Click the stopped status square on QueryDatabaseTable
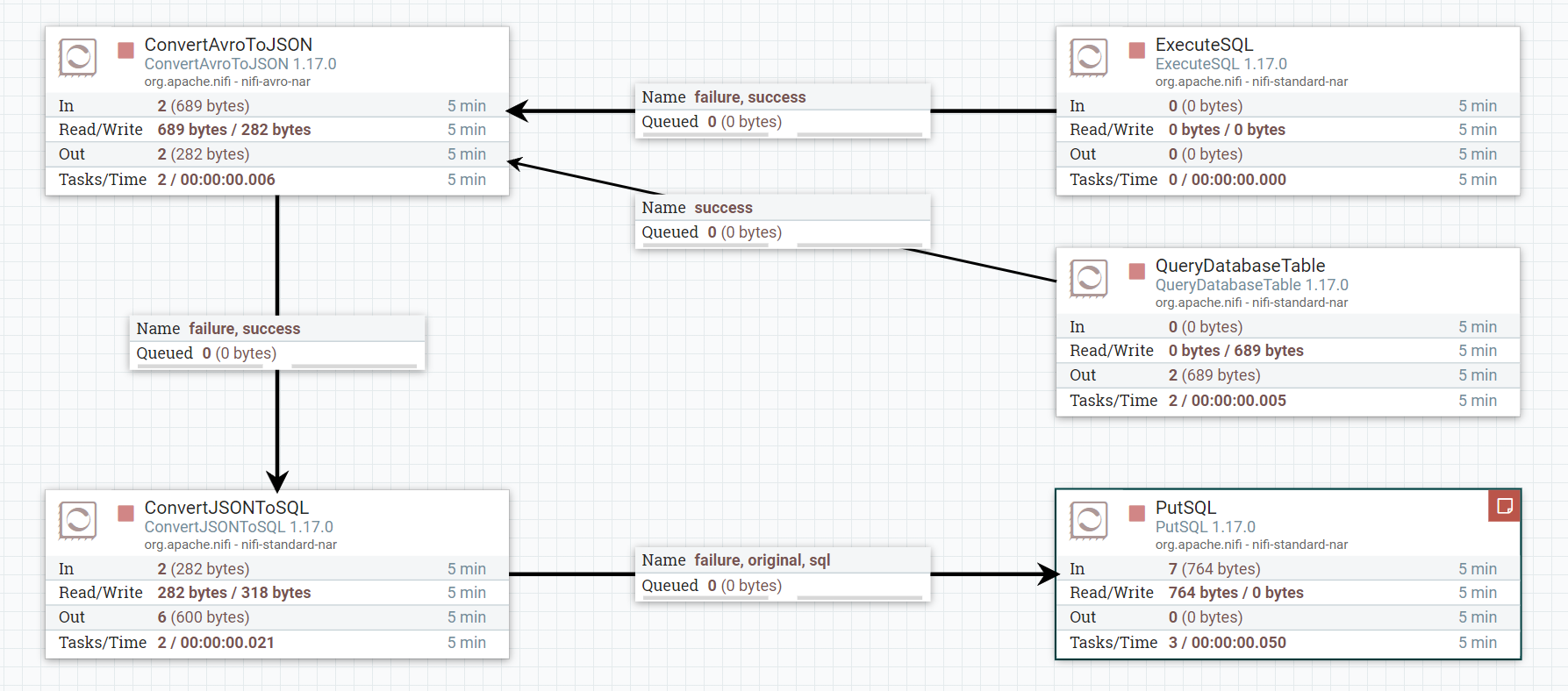Screen dimensions: 1568x691 coord(1137,271)
